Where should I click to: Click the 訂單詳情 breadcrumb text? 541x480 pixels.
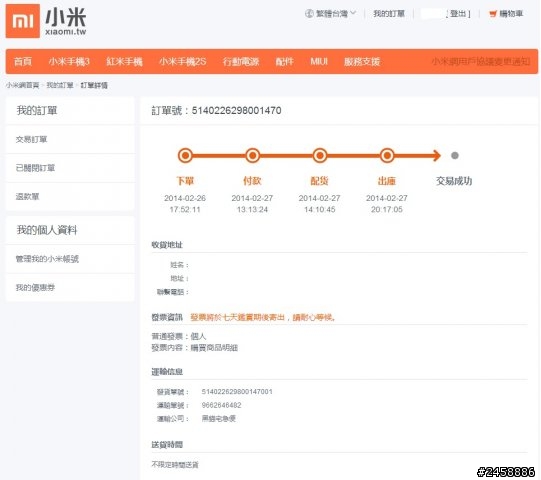tap(94, 85)
